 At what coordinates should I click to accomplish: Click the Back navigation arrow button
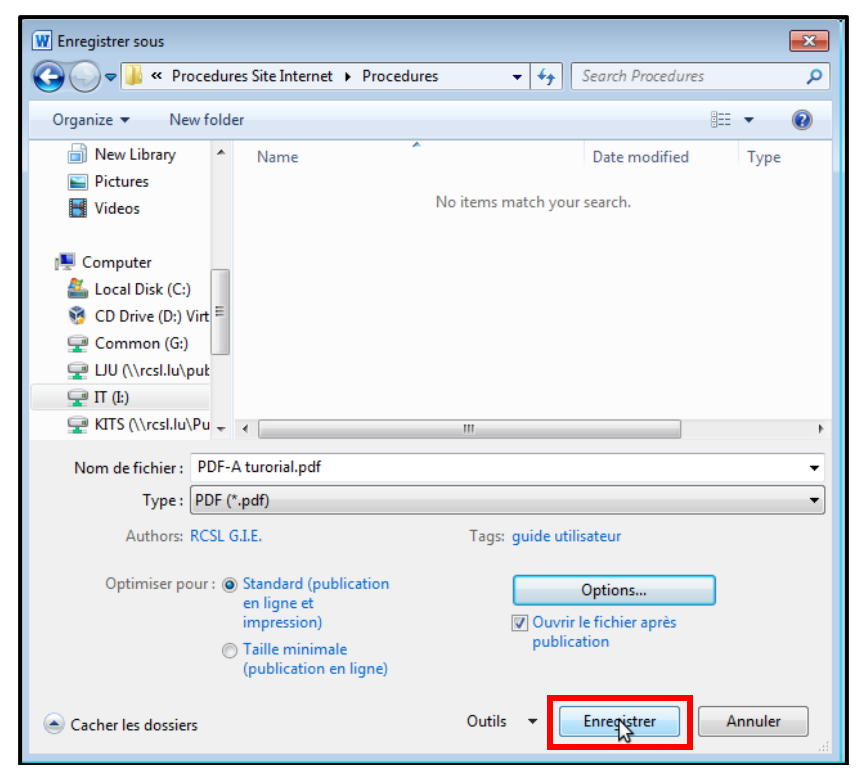click(x=48, y=76)
